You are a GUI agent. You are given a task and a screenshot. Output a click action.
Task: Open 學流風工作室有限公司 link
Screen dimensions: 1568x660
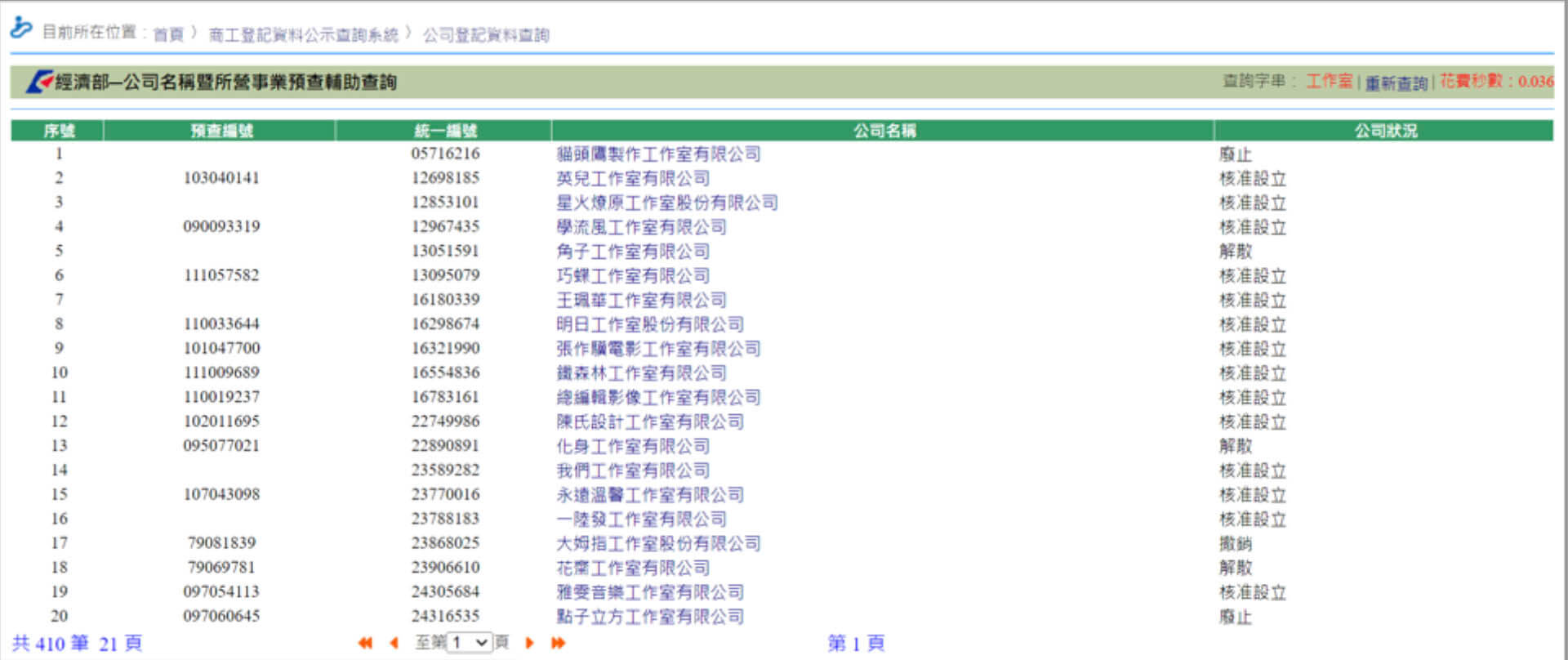tap(641, 226)
